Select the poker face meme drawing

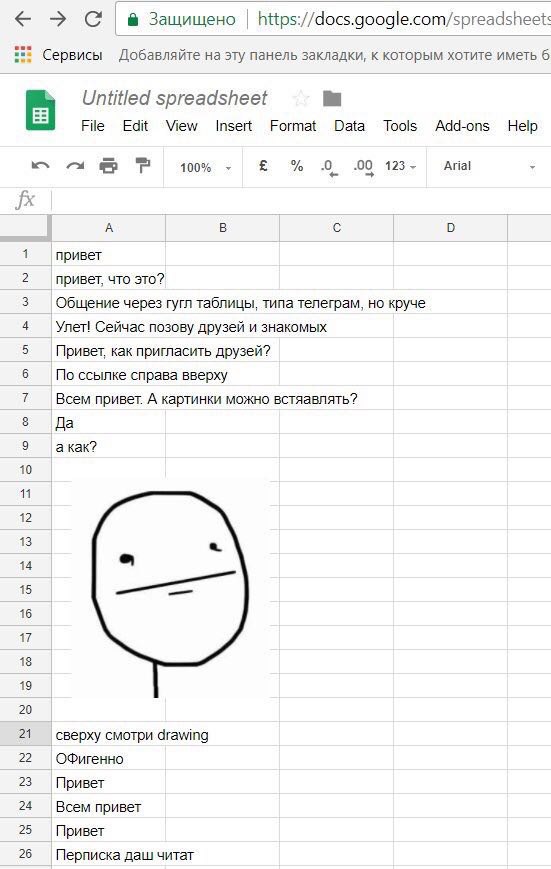(170, 588)
